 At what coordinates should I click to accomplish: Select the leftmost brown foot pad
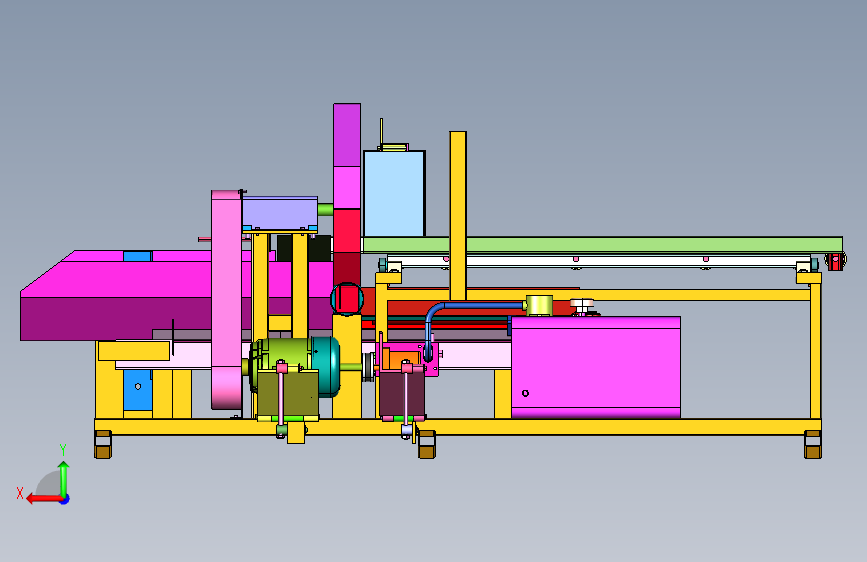coord(103,451)
